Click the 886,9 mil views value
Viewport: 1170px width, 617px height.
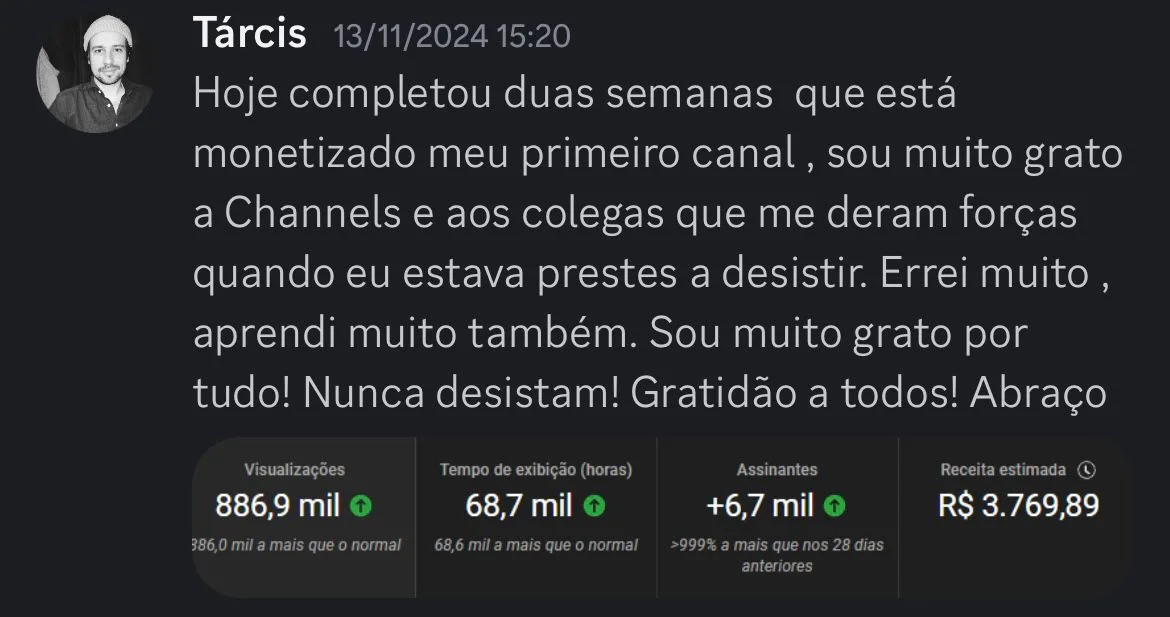tap(278, 506)
